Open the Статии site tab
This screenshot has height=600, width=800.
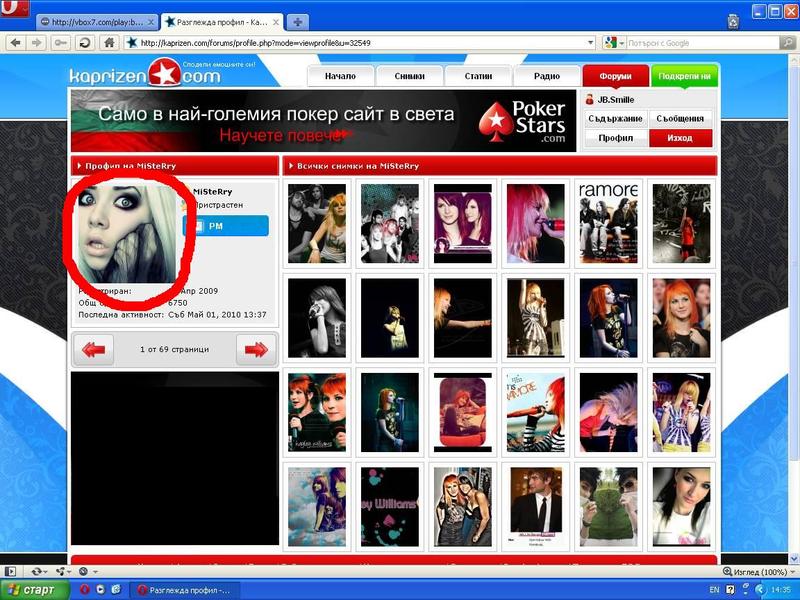point(478,76)
